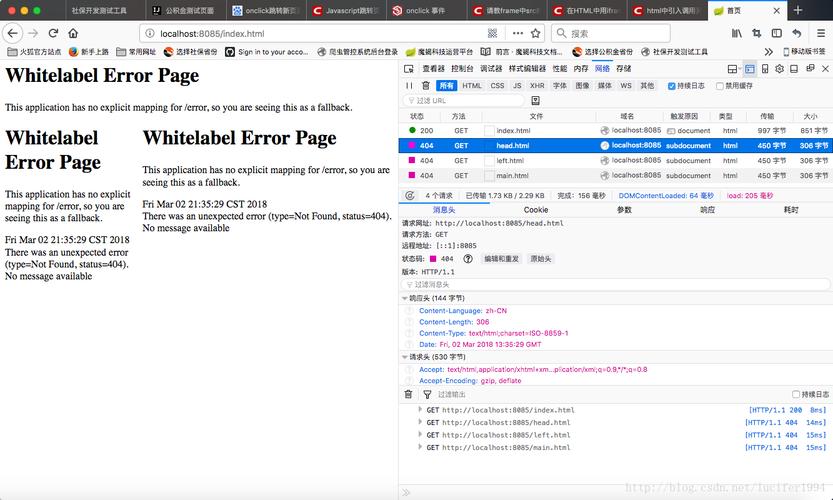Open page actions three-dot menu
This screenshot has width=833, height=500.
tap(517, 33)
